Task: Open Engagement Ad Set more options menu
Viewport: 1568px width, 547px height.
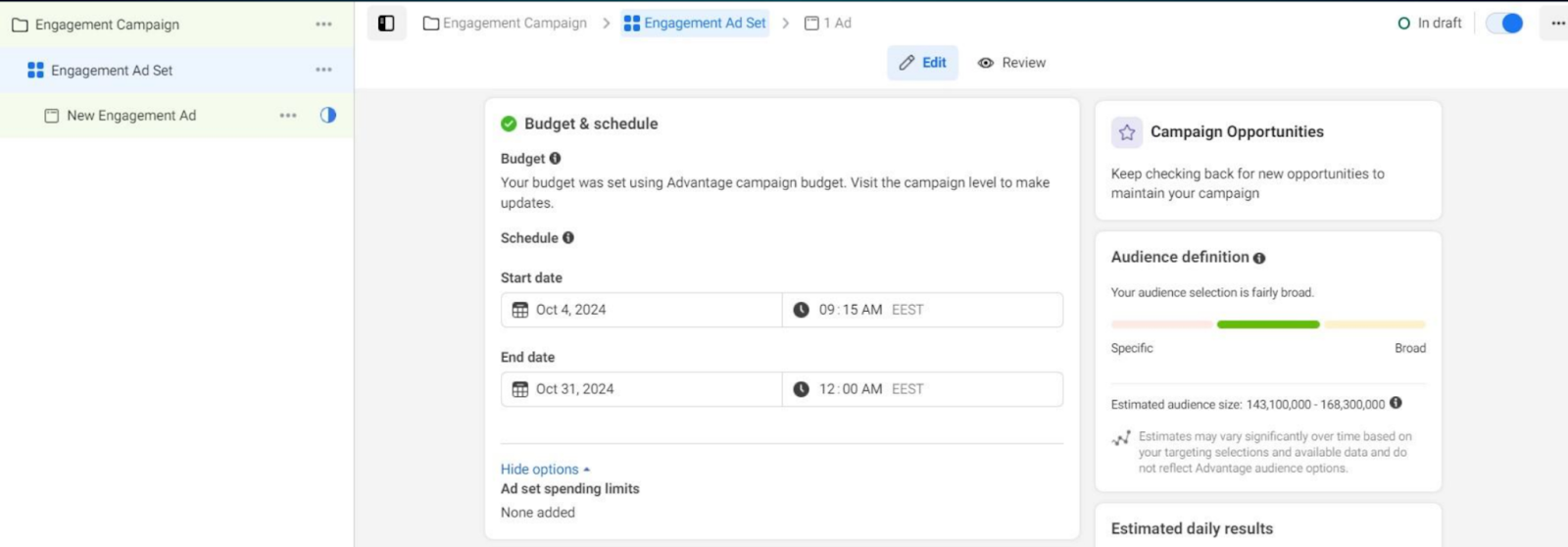Action: coord(323,71)
